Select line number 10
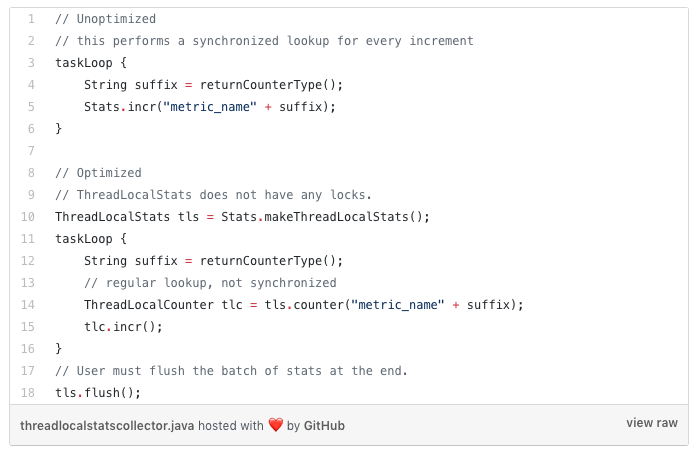 click(x=28, y=217)
